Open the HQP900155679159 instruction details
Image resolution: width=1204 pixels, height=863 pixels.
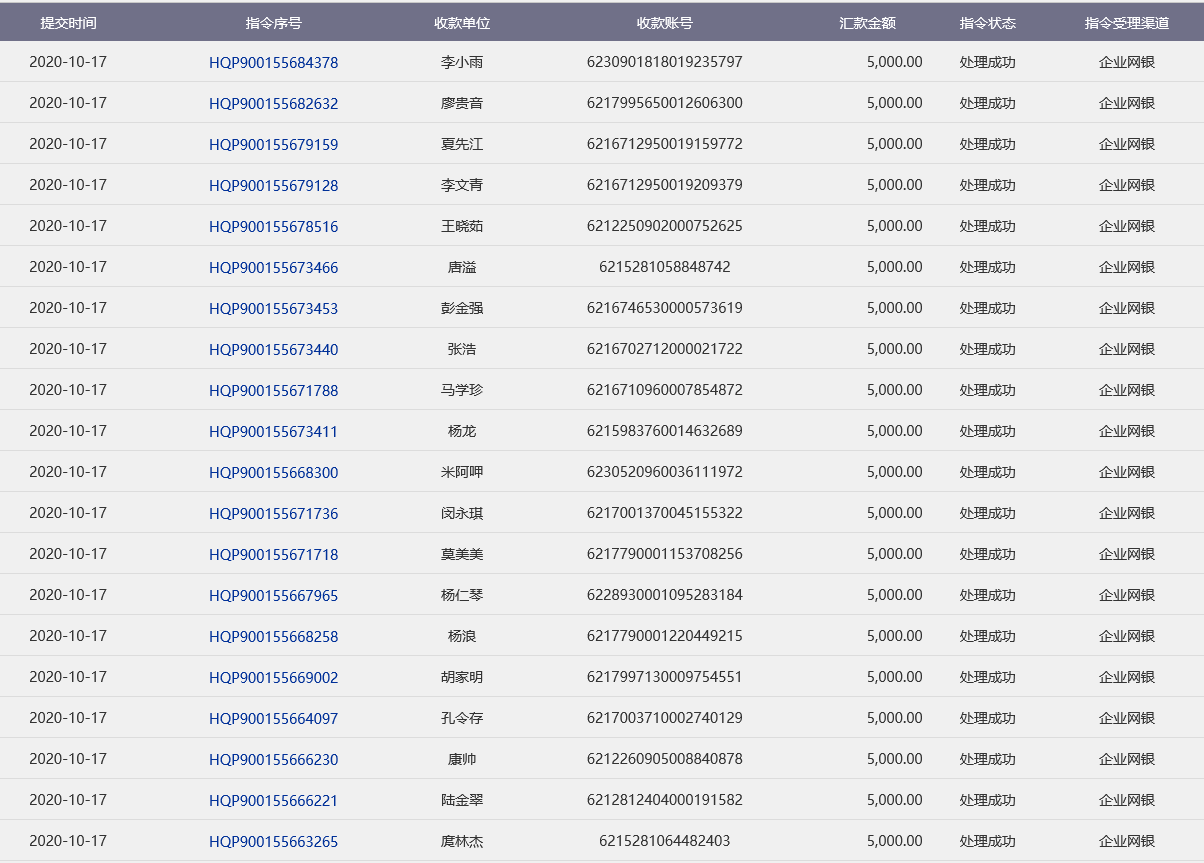click(x=273, y=145)
